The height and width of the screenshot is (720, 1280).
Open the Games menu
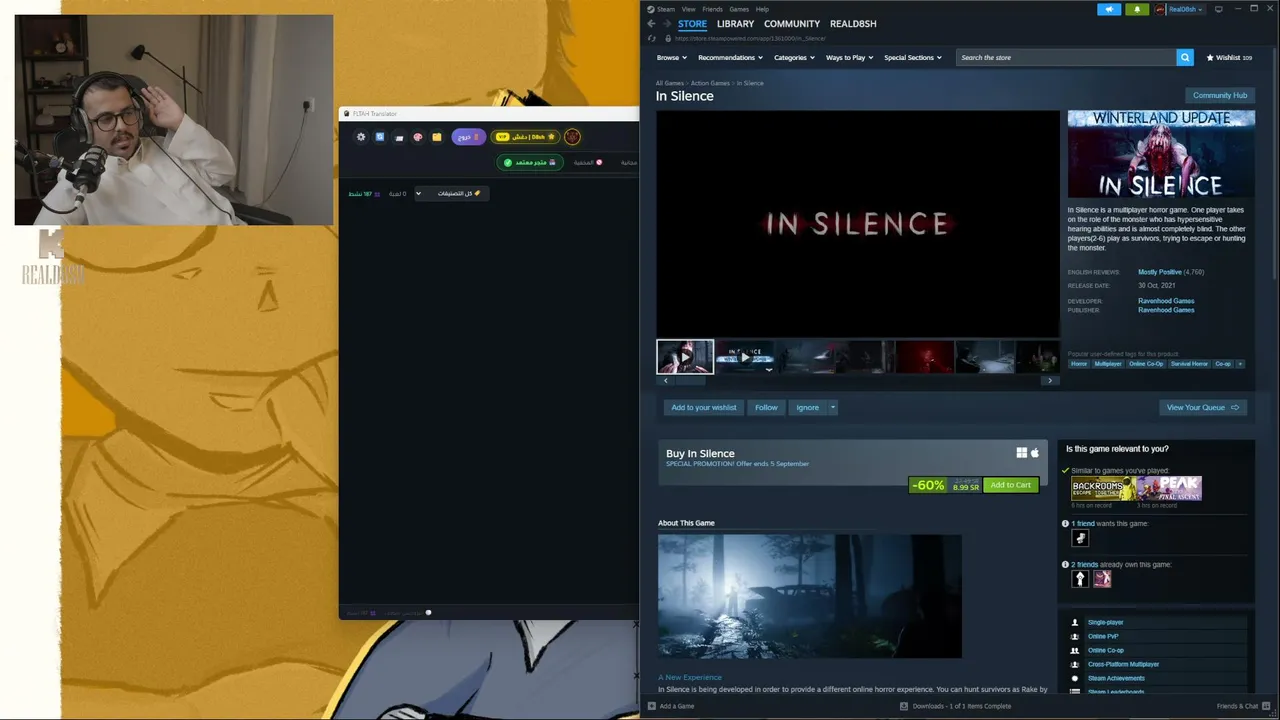pyautogui.click(x=739, y=9)
